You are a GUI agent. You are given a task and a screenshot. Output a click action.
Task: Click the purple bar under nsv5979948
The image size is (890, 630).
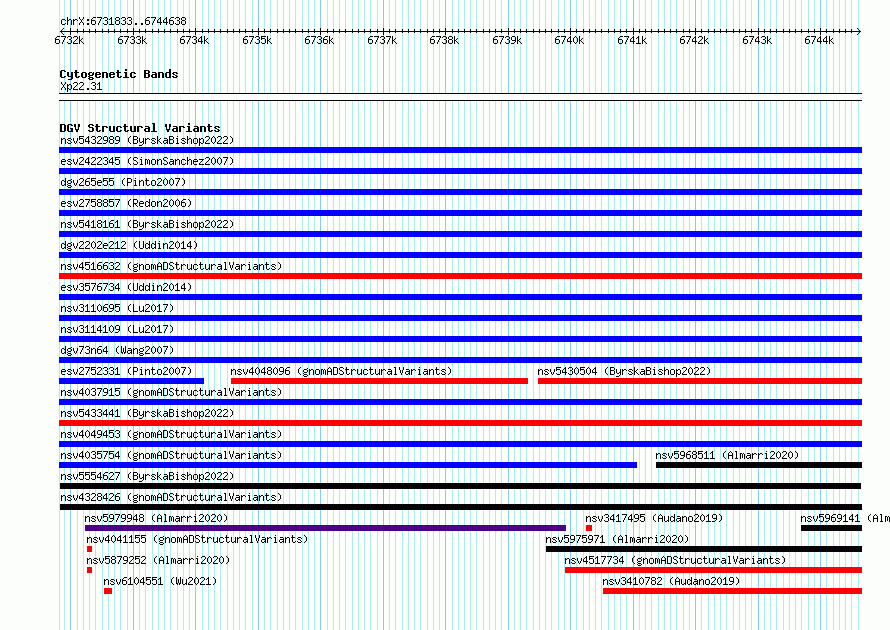[x=325, y=528]
